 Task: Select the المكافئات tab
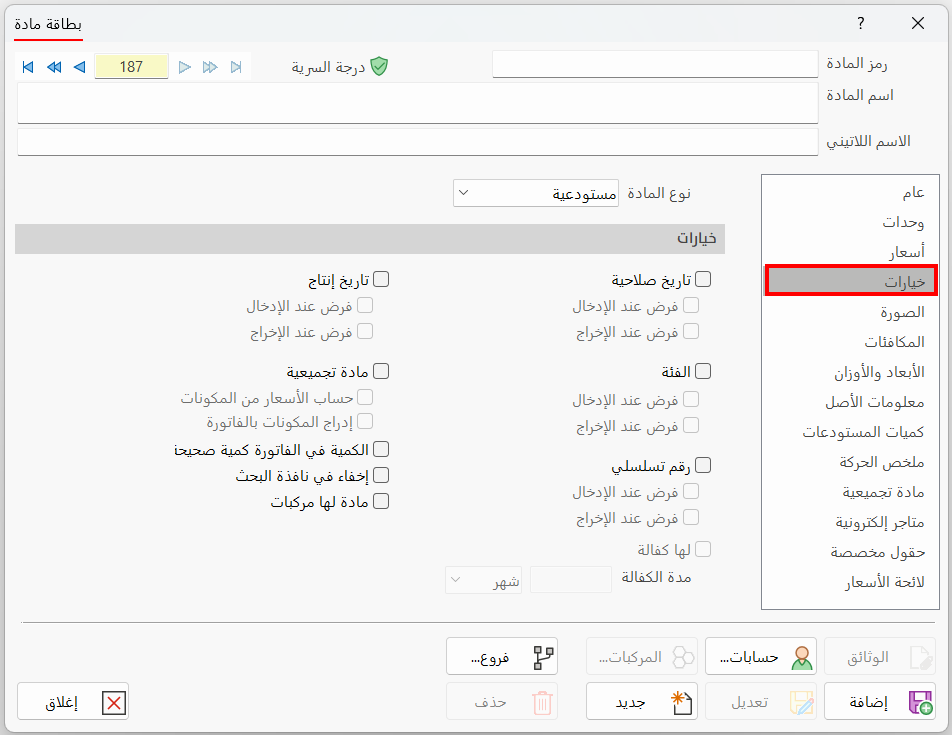pos(850,342)
